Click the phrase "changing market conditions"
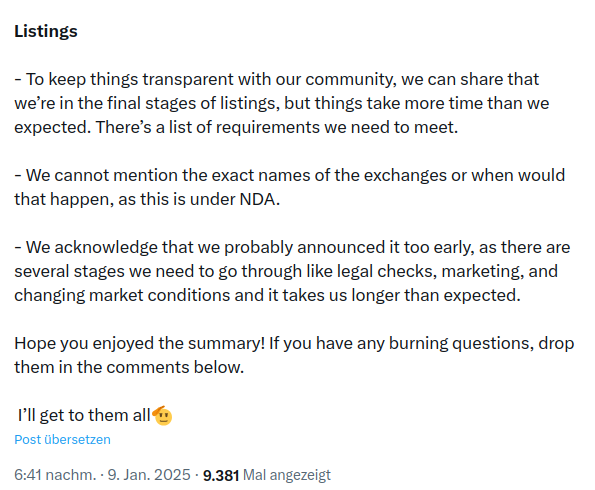Image resolution: width=595 pixels, height=490 pixels. click(x=122, y=295)
